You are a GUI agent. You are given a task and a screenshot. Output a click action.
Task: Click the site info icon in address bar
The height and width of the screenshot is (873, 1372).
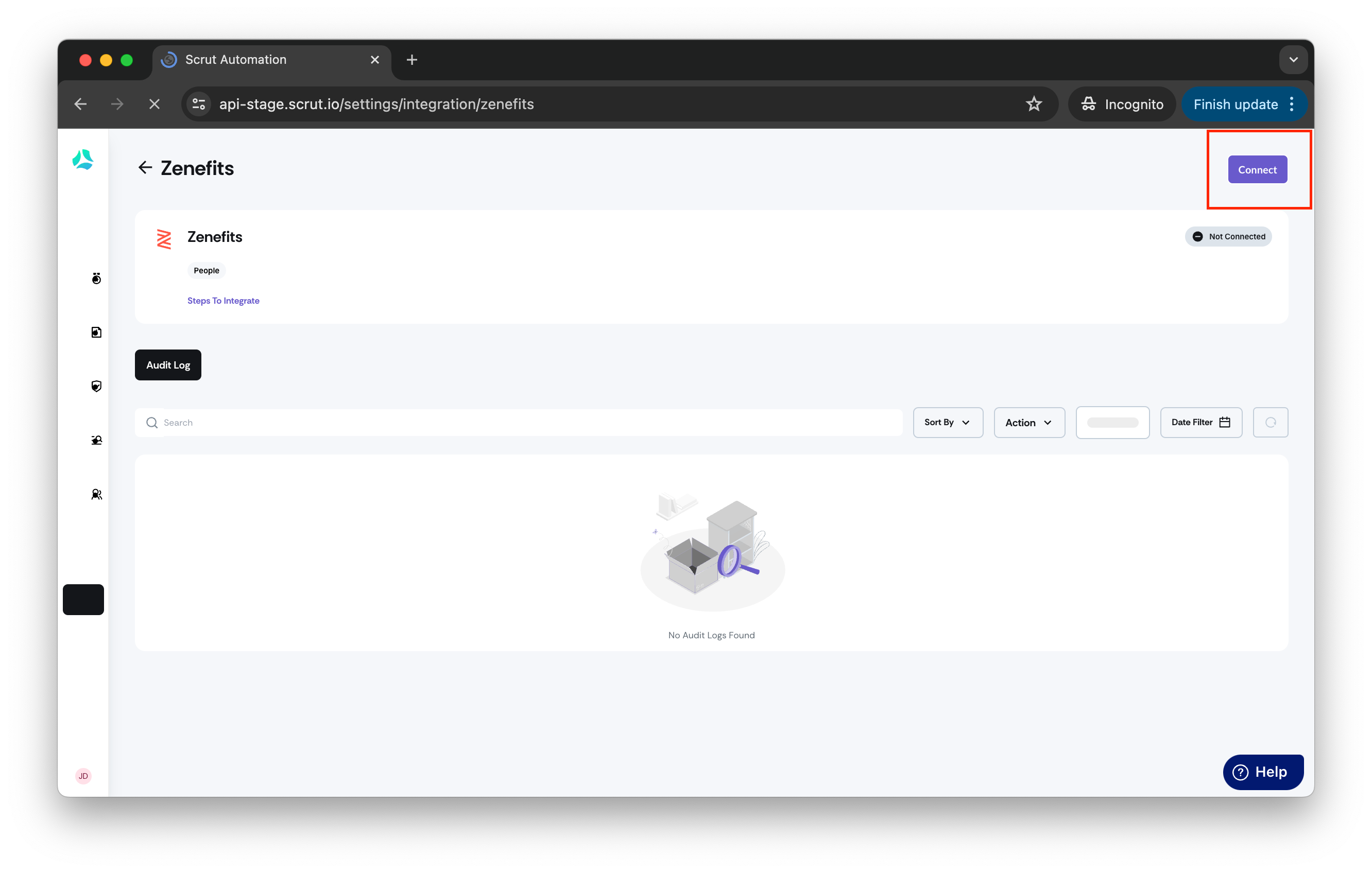coord(199,104)
